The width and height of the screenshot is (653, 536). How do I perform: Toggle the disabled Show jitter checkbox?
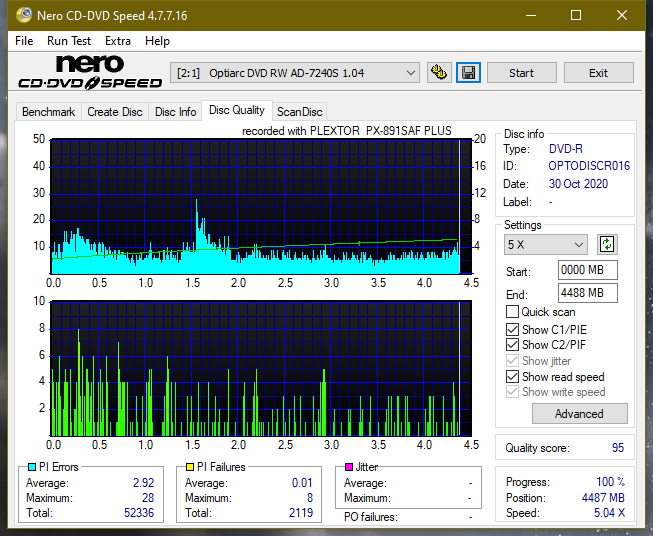(x=512, y=361)
